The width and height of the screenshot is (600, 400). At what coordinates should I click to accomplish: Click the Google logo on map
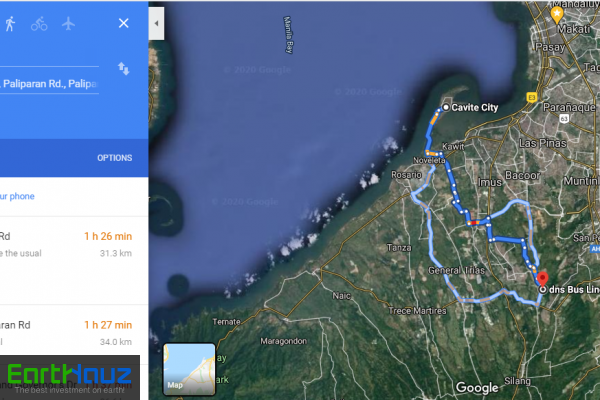[x=477, y=387]
